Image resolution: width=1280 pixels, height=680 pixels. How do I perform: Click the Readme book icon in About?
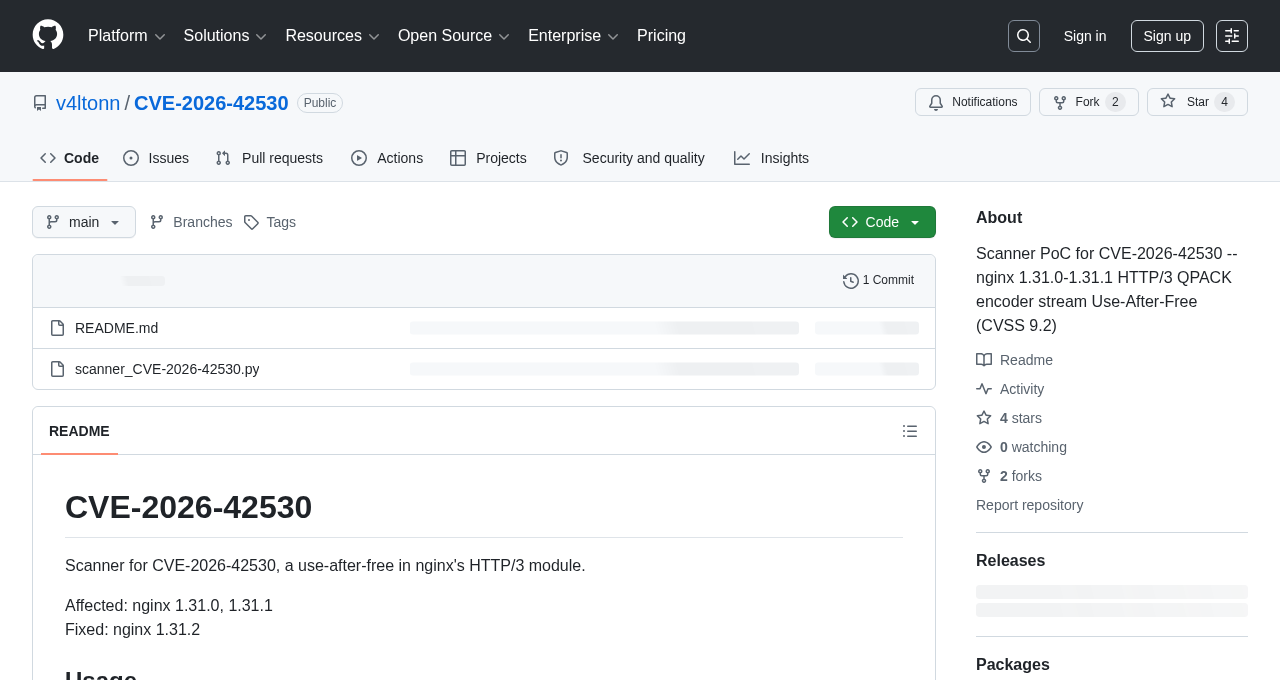coord(984,360)
